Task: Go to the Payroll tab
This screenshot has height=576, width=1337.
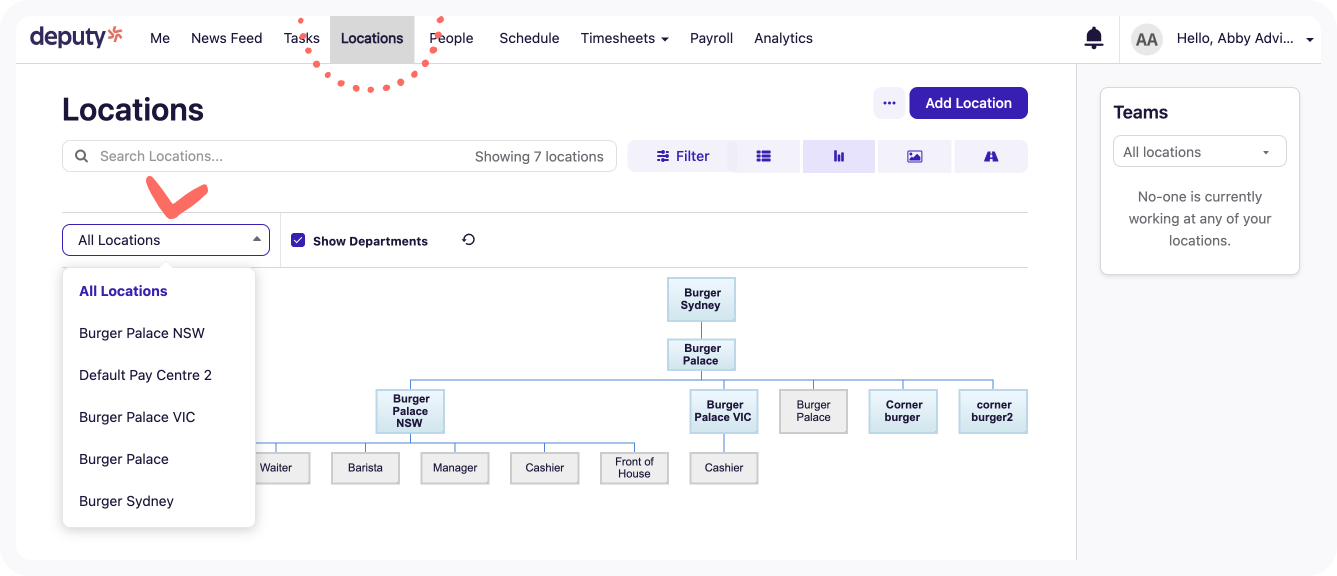Action: point(711,38)
